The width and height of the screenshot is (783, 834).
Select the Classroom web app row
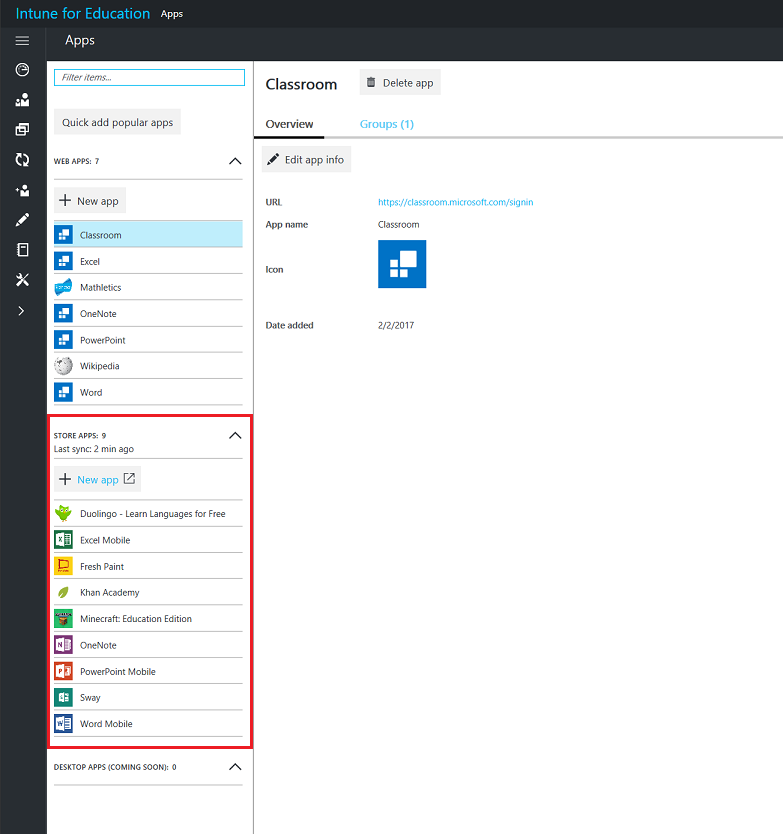coord(148,235)
